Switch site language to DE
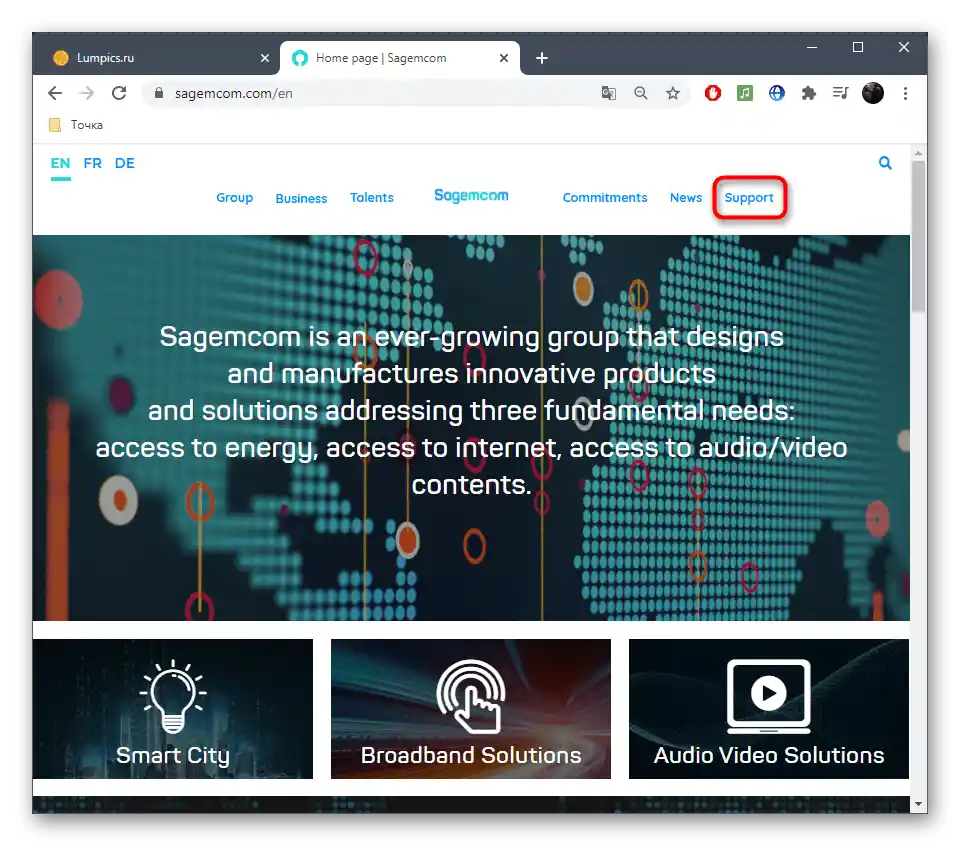Image resolution: width=960 pixels, height=846 pixels. 125,163
